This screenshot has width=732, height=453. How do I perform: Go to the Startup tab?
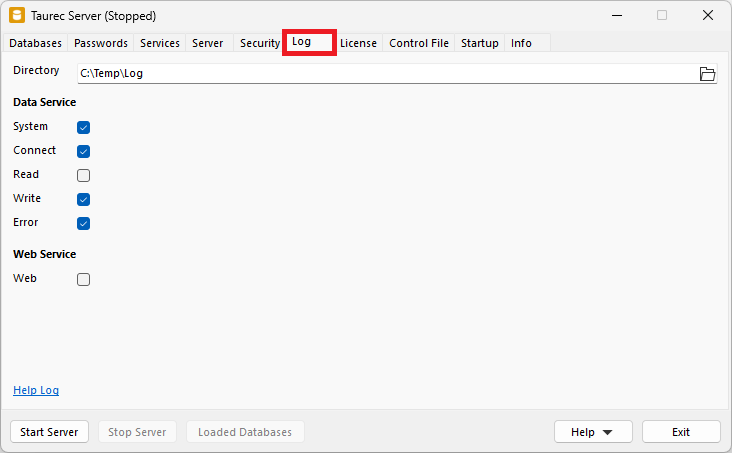pyautogui.click(x=479, y=43)
